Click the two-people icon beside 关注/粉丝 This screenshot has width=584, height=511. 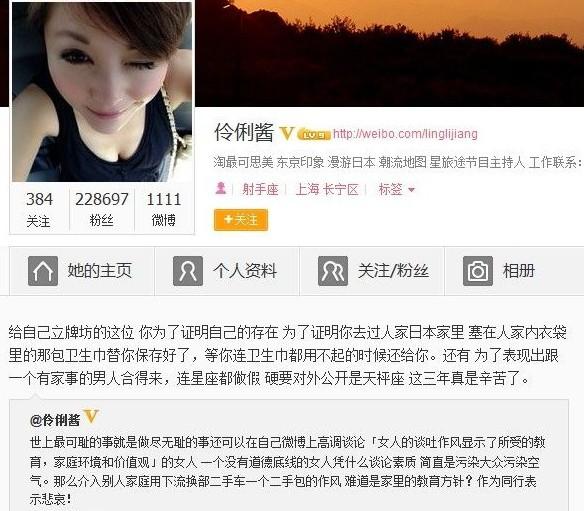tap(333, 271)
